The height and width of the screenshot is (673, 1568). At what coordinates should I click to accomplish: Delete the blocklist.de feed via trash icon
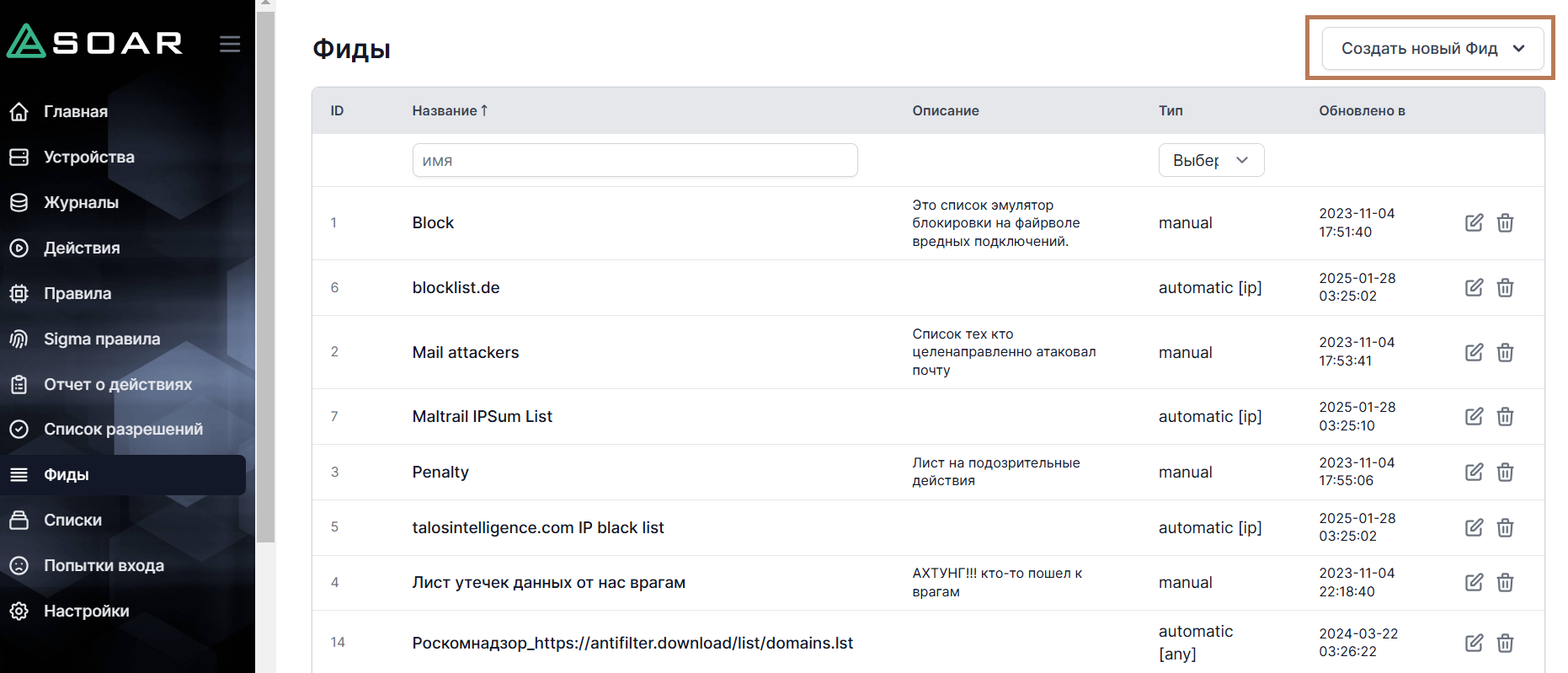(1505, 288)
